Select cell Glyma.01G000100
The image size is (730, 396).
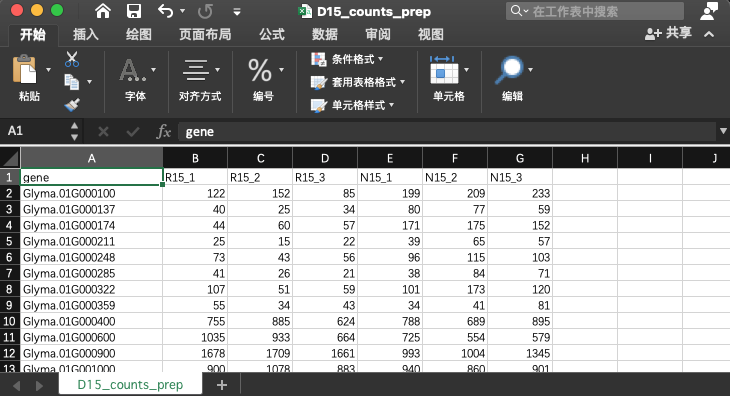92,193
